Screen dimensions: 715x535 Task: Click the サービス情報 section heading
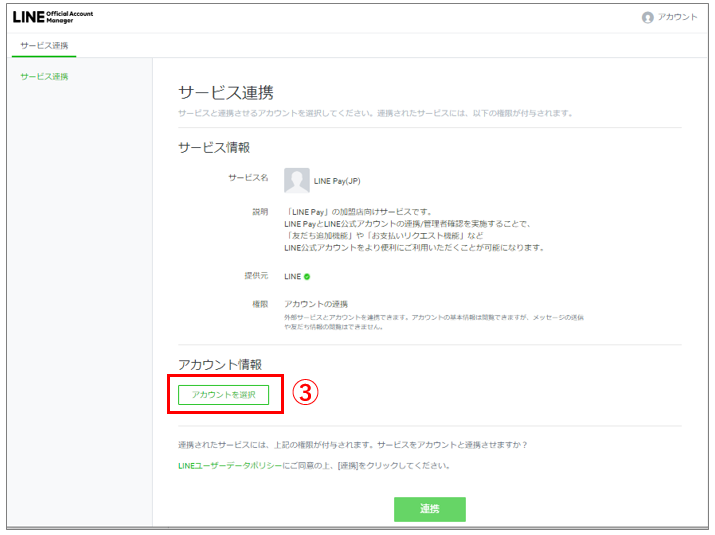click(x=214, y=147)
